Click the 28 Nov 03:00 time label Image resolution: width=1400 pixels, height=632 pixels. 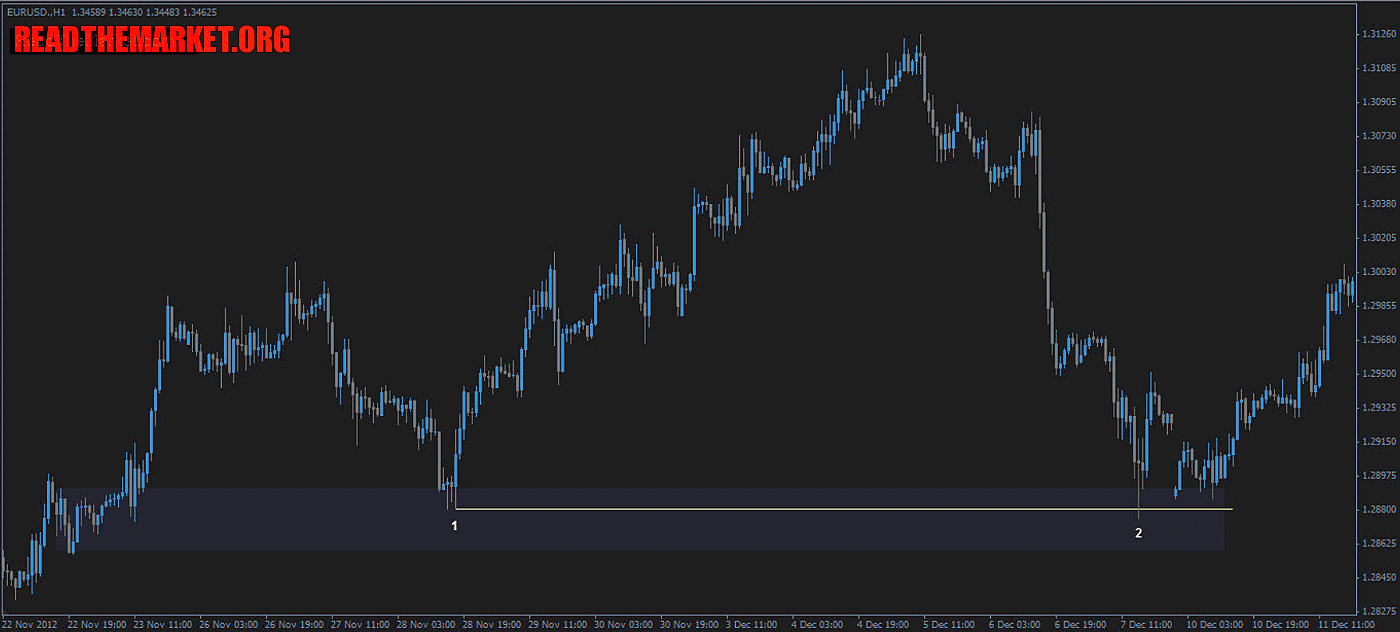point(429,624)
